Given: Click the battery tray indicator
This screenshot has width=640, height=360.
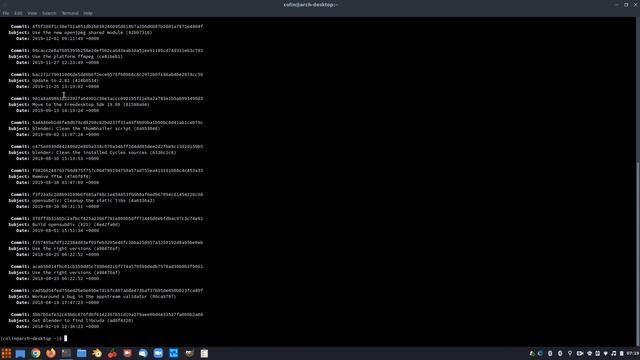Looking at the screenshot, I should coord(622,353).
